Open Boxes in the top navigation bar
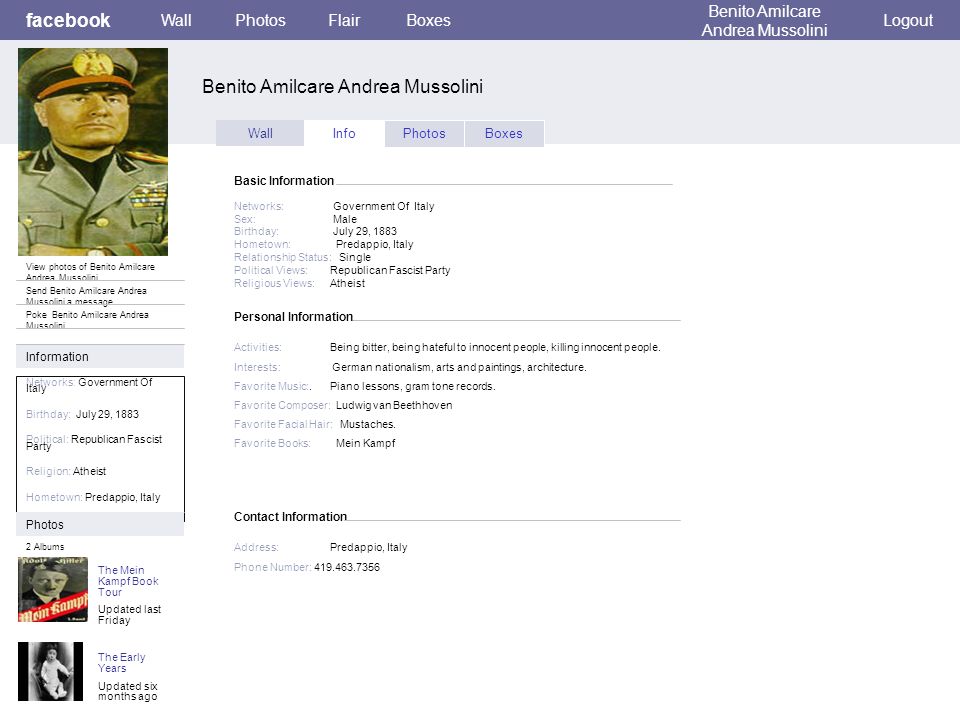The width and height of the screenshot is (960, 720). (x=429, y=20)
